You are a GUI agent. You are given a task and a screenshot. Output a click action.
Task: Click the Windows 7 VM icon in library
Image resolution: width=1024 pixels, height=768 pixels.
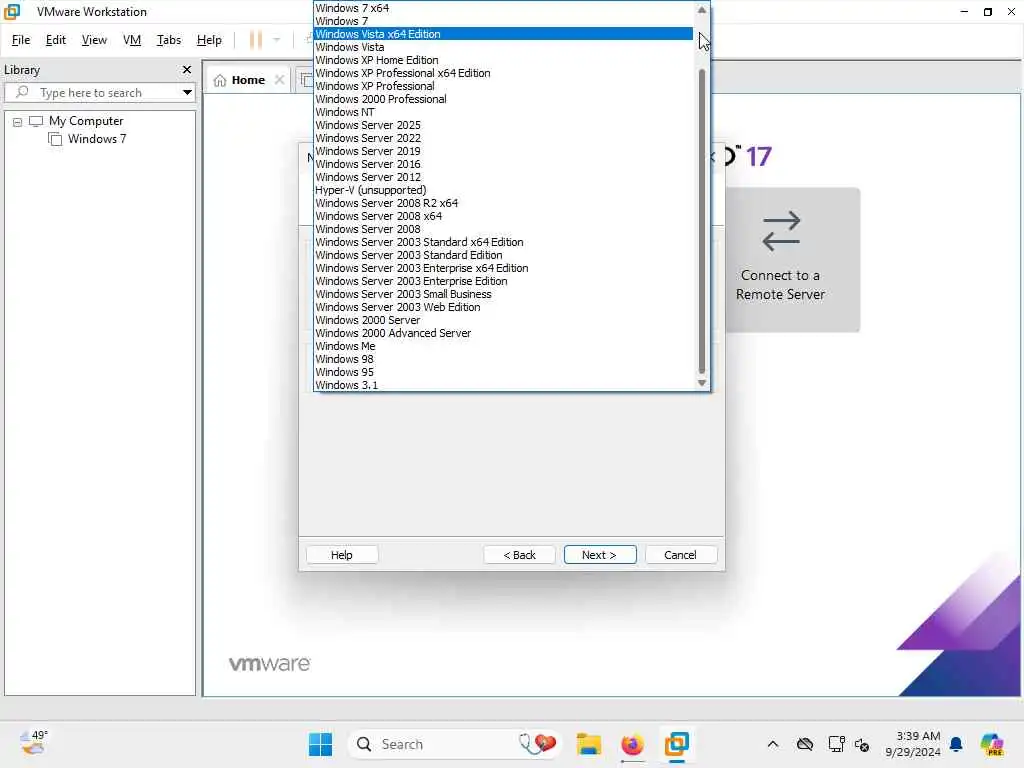point(56,139)
